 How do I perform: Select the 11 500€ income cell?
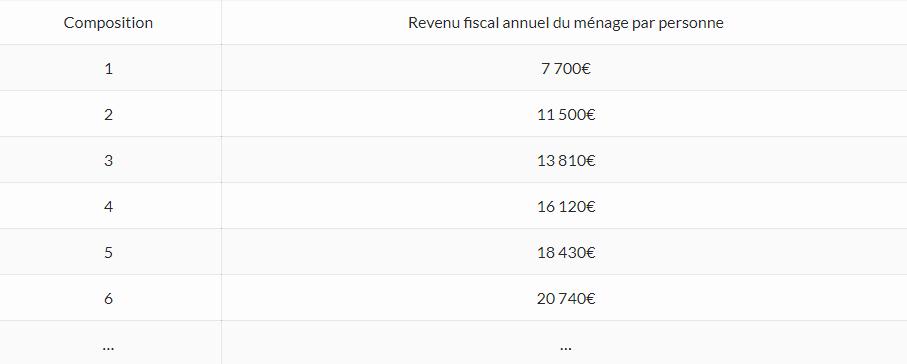click(x=565, y=114)
